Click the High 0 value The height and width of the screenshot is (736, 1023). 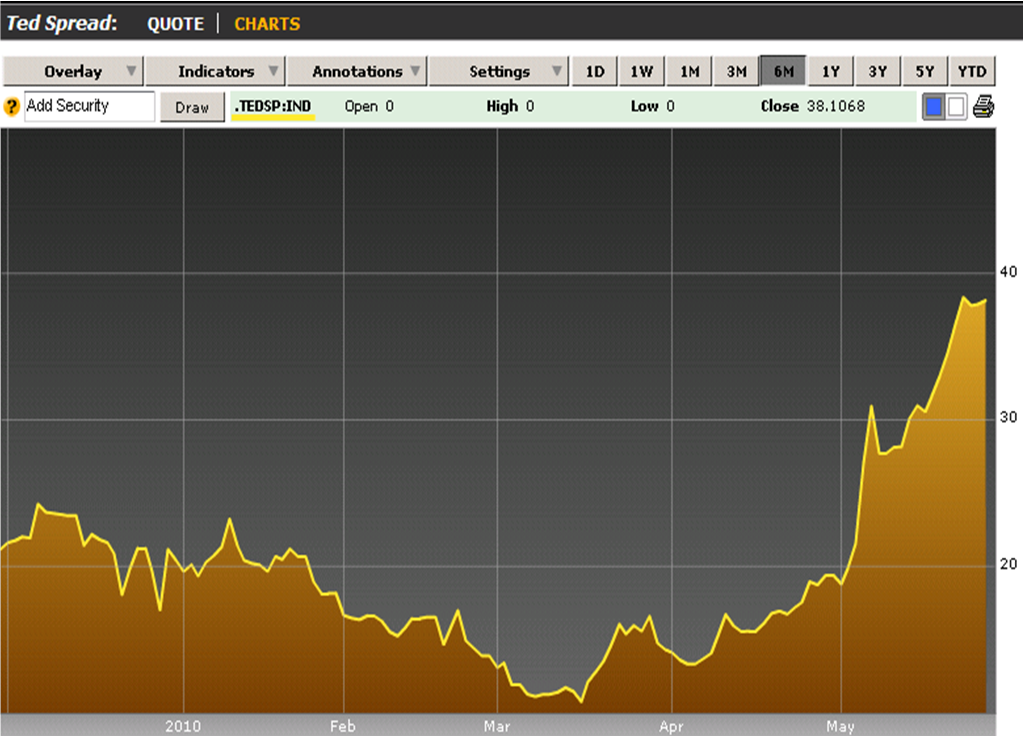(x=510, y=106)
